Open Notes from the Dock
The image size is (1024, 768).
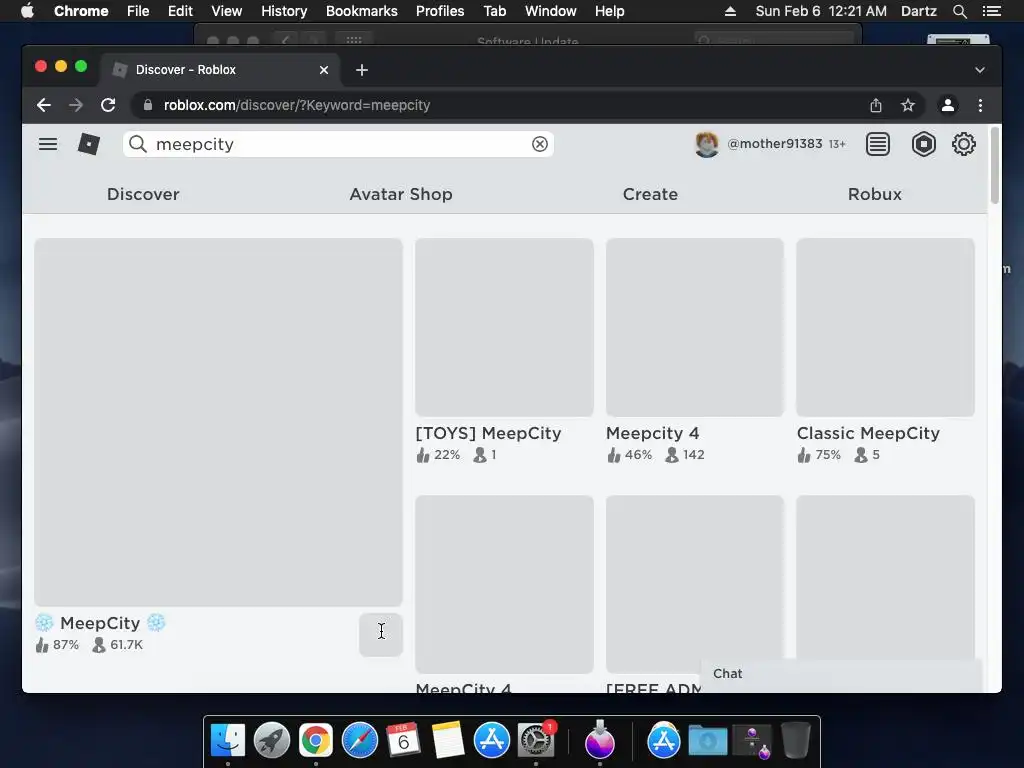point(447,741)
